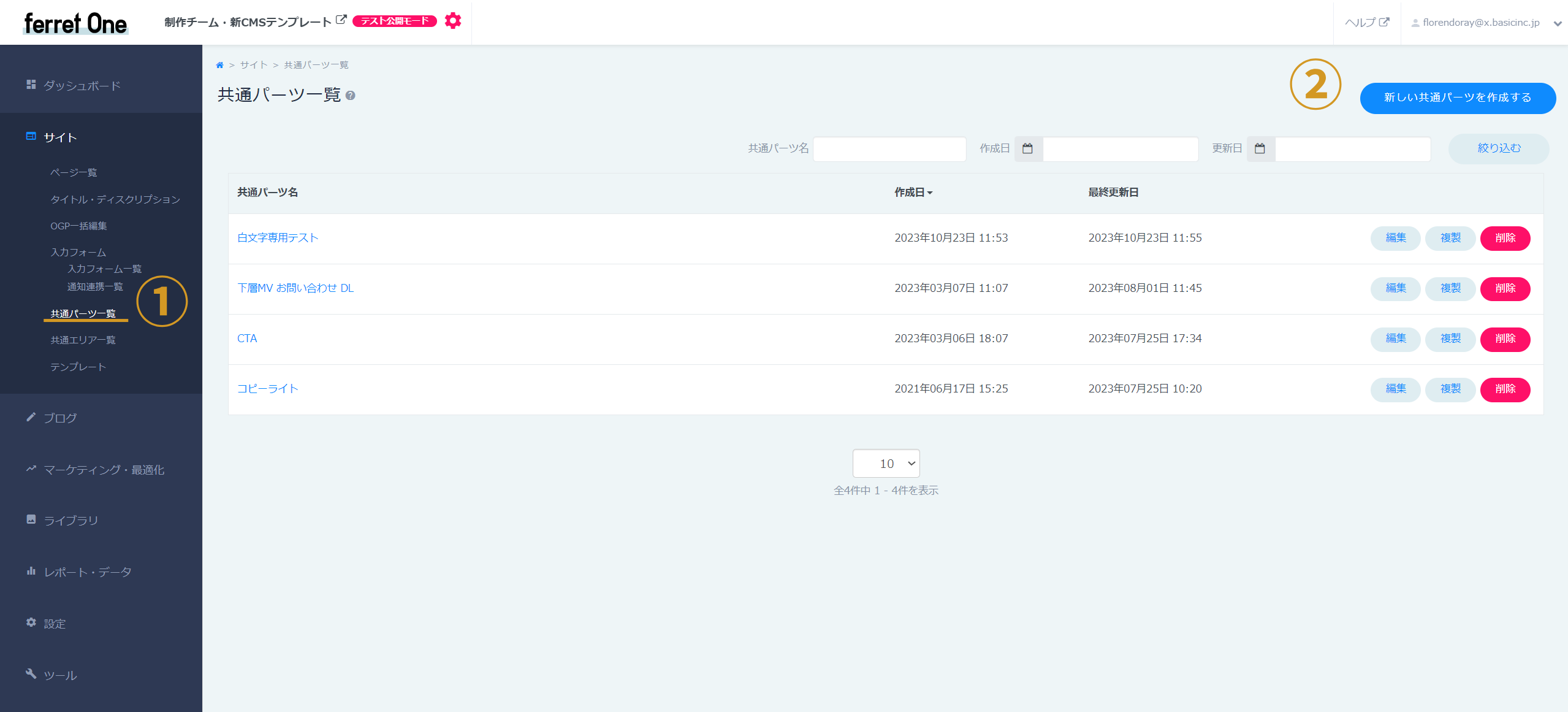Image resolution: width=1568 pixels, height=712 pixels.
Task: Focus the 共通パーツ名 search field
Action: [889, 149]
